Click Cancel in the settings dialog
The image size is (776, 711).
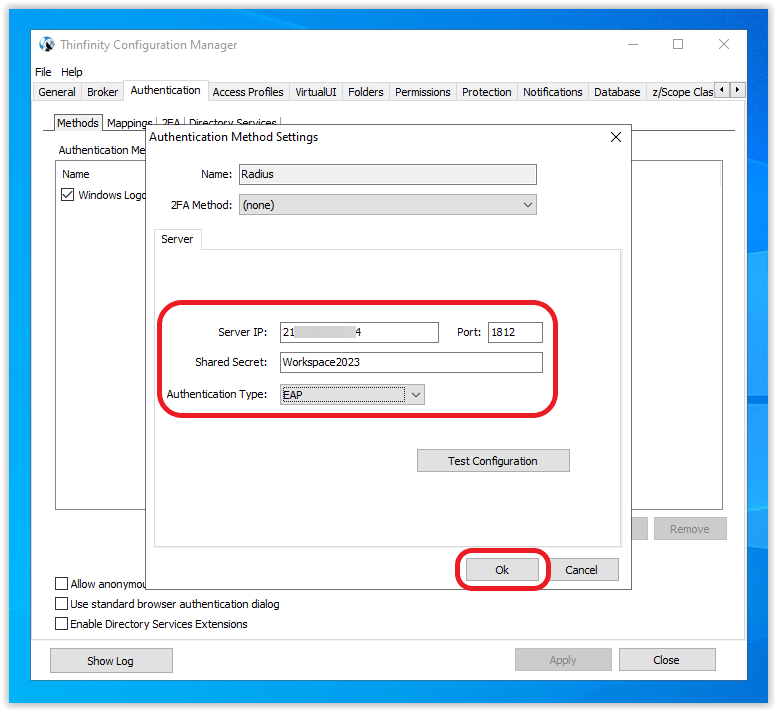(x=582, y=570)
